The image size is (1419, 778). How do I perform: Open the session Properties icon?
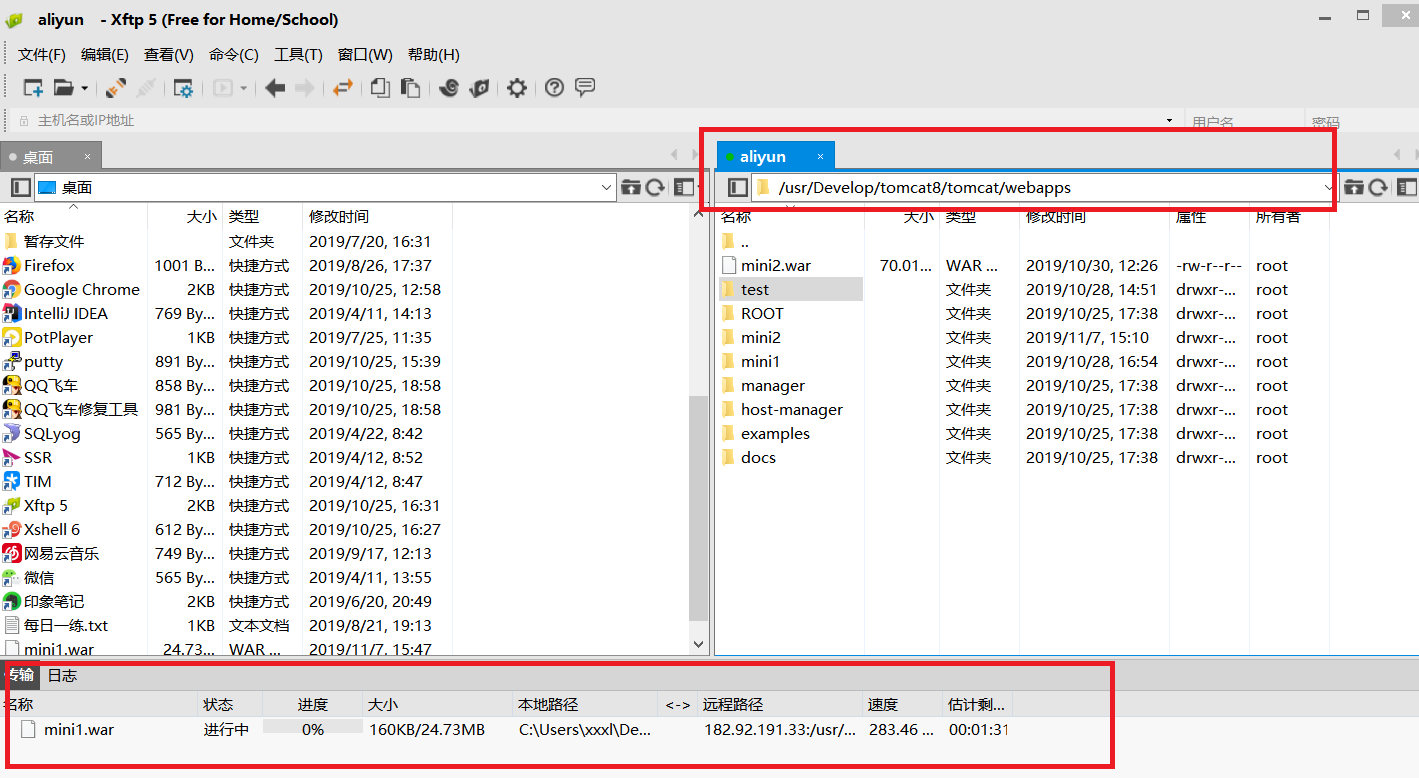click(183, 88)
